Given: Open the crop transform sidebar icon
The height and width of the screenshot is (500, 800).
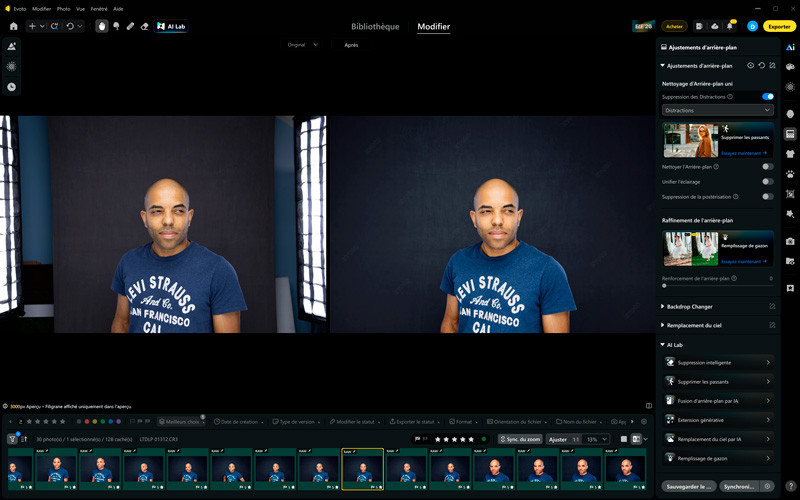Looking at the screenshot, I should (x=790, y=194).
